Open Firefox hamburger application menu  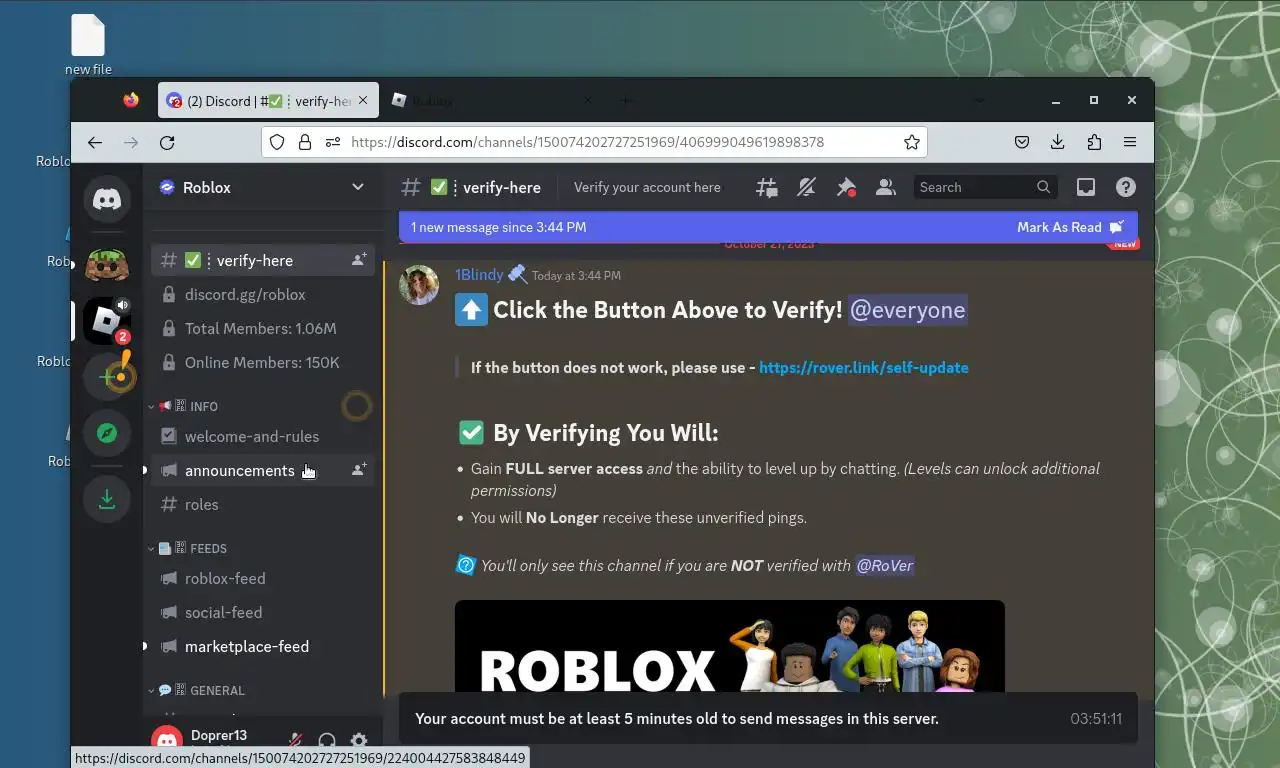pyautogui.click(x=1130, y=142)
